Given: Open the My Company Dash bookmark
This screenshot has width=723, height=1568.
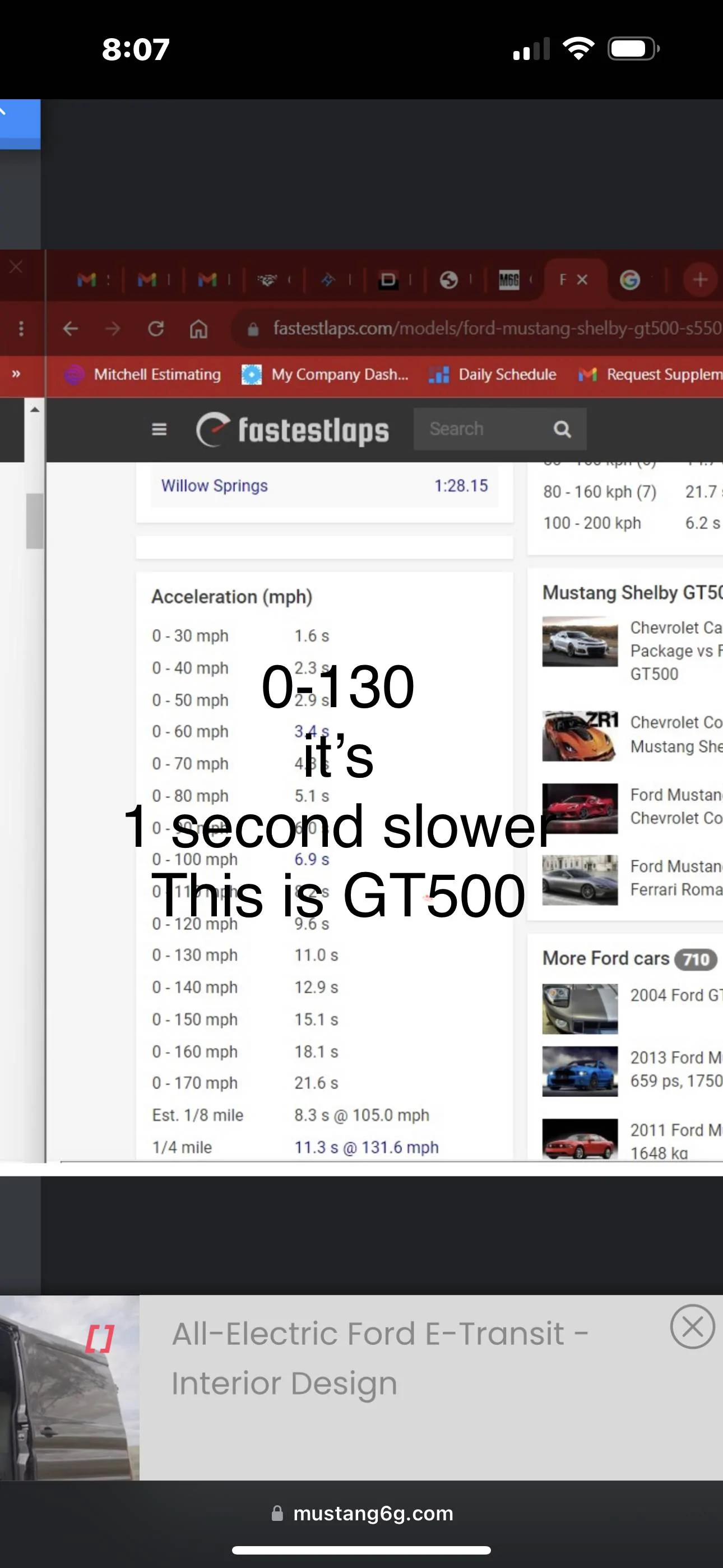Looking at the screenshot, I should (x=325, y=375).
